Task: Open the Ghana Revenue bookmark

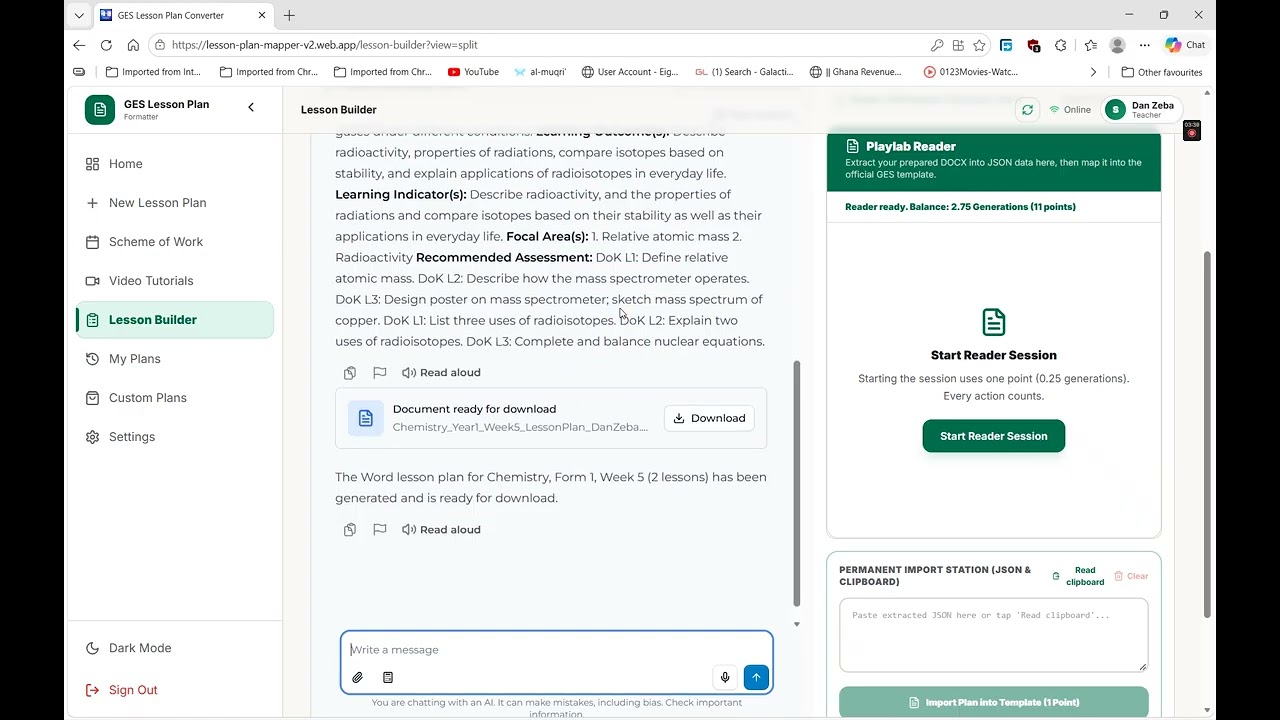Action: coord(856,72)
